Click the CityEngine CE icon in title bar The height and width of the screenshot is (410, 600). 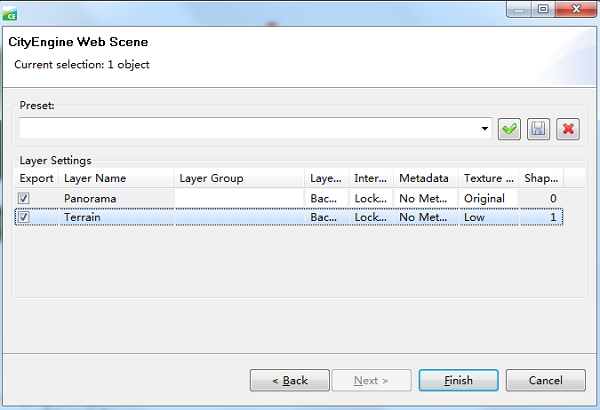[x=10, y=13]
